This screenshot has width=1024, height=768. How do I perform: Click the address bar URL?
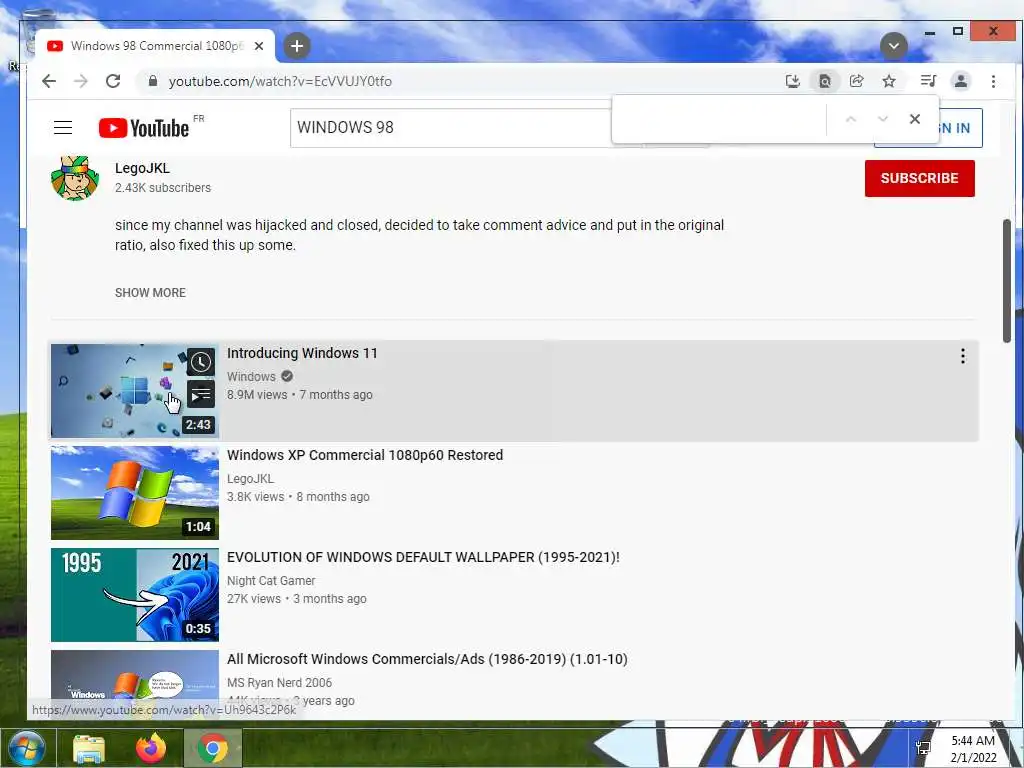coord(280,81)
